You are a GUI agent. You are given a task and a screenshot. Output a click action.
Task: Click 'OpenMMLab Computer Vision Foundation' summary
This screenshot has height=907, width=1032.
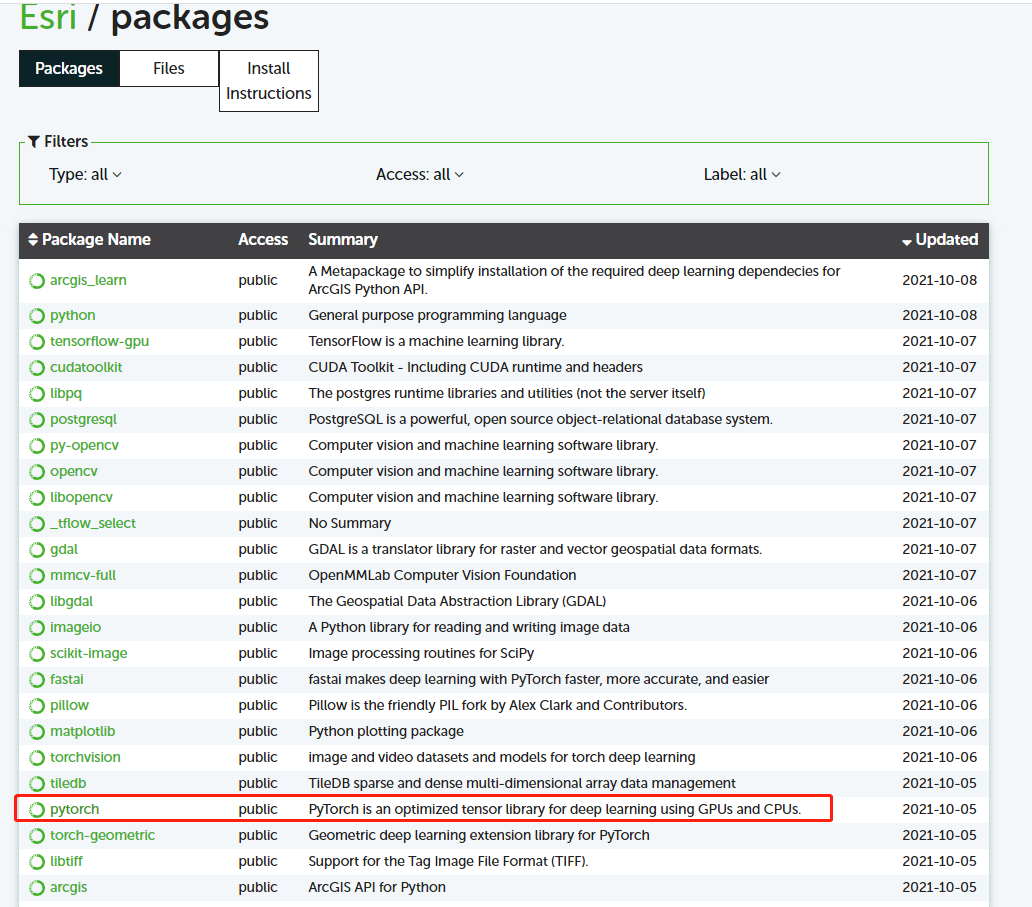442,575
